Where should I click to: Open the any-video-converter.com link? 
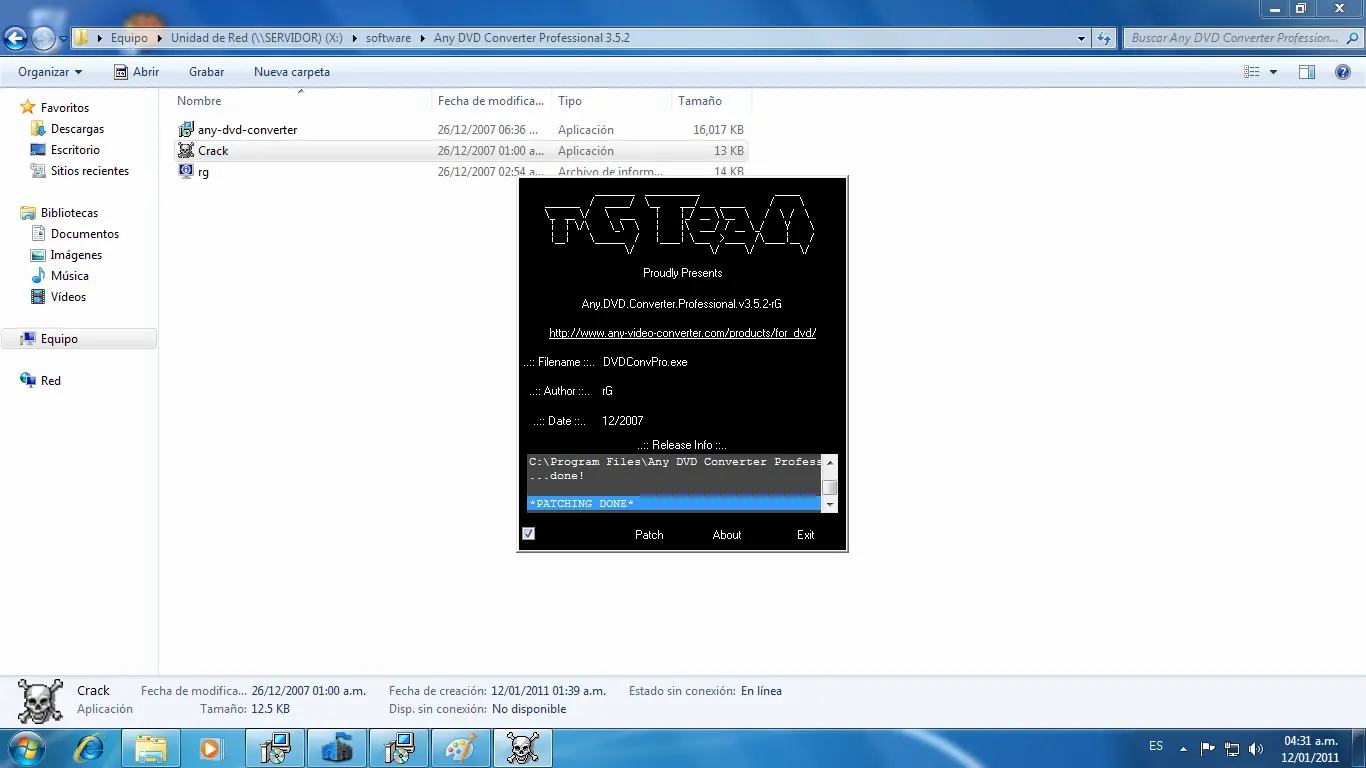683,333
